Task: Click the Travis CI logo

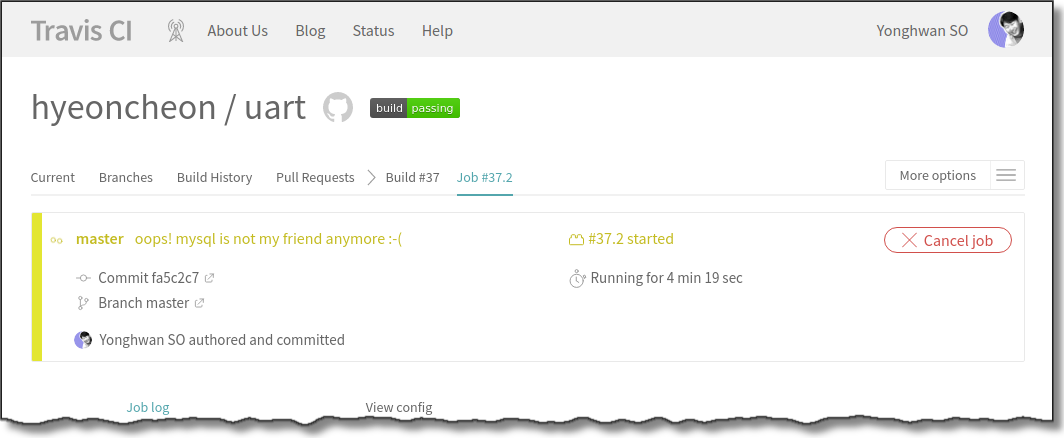Action: click(81, 31)
